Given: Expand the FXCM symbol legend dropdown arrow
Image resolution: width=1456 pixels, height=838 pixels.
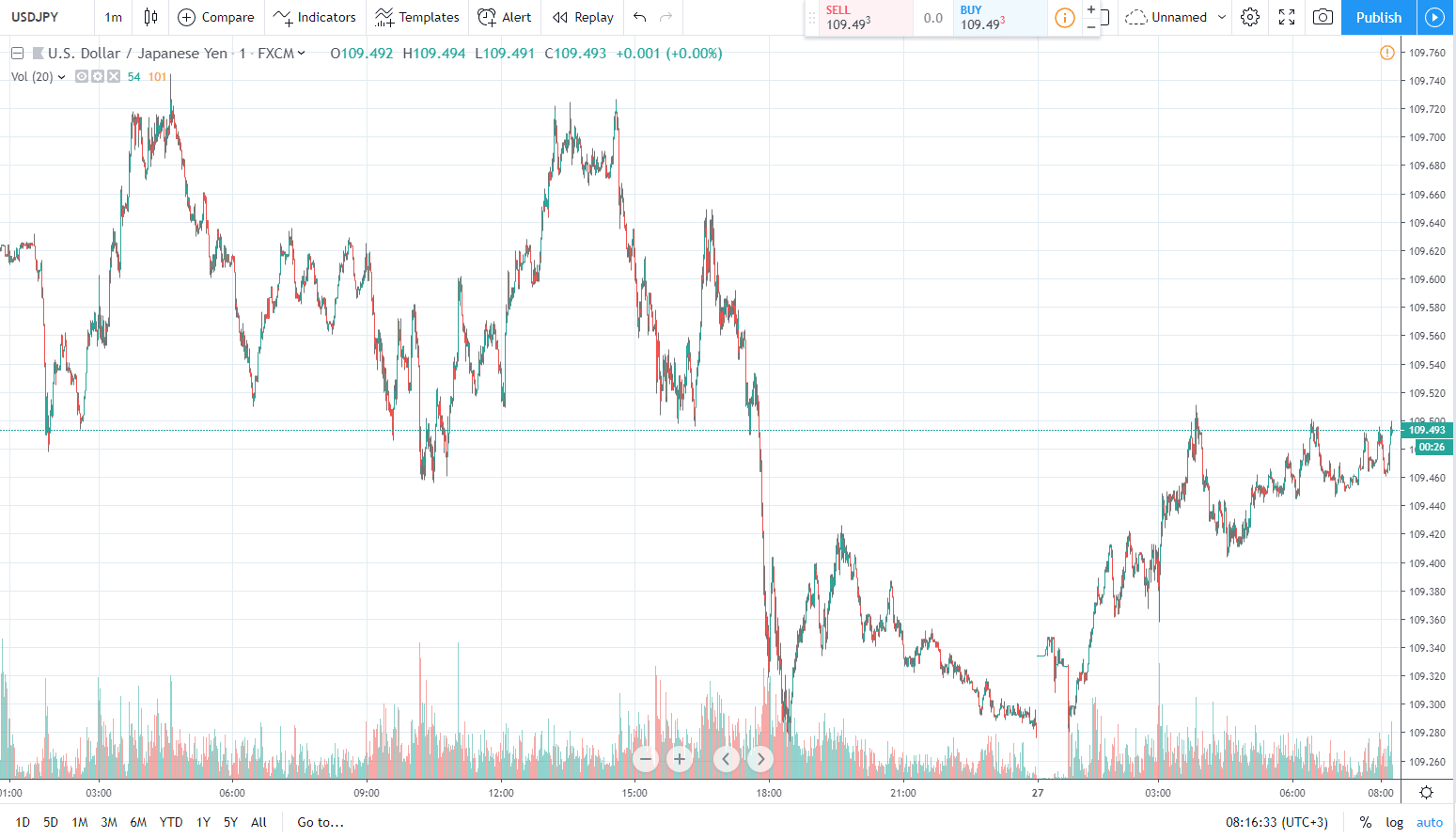Looking at the screenshot, I should pos(302,54).
